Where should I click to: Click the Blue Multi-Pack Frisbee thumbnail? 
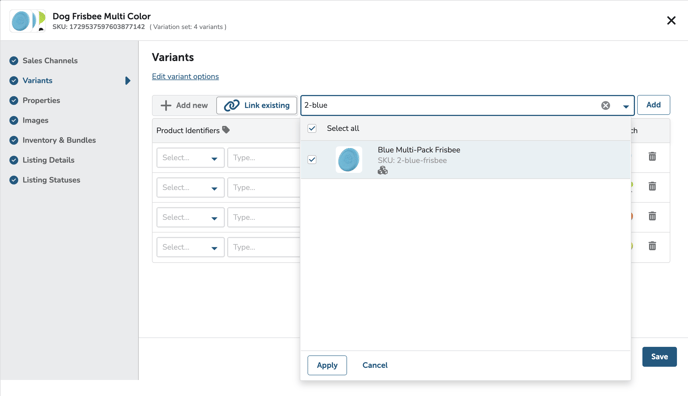pos(349,159)
